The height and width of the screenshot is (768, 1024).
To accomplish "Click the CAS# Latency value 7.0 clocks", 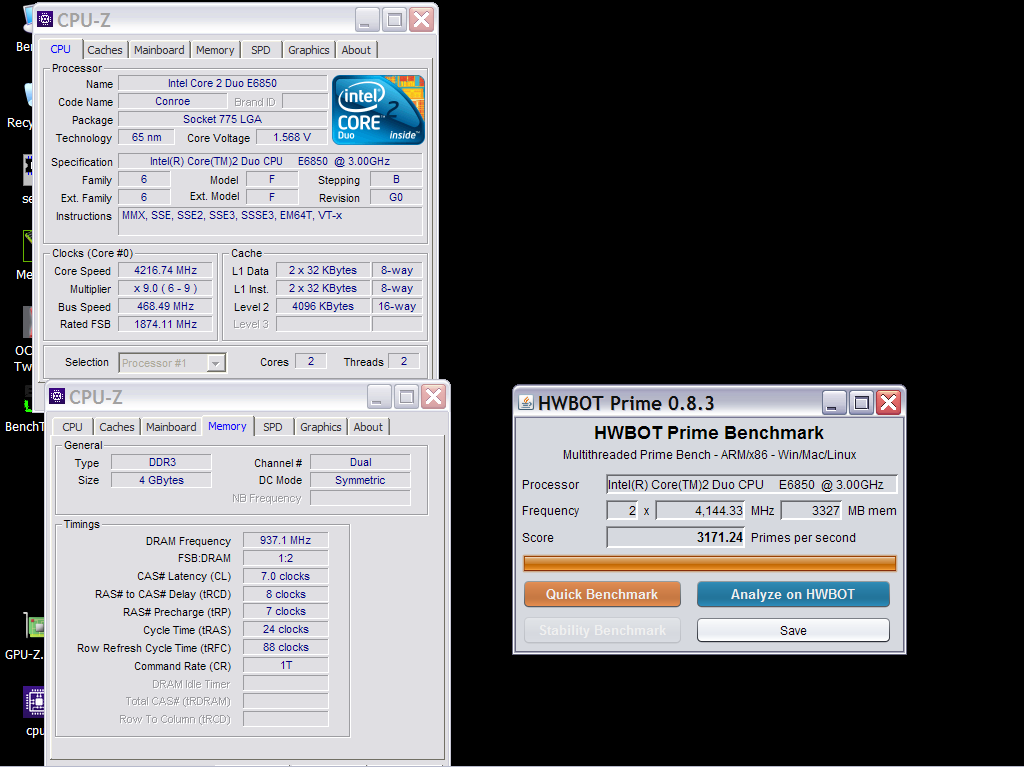I will point(285,576).
